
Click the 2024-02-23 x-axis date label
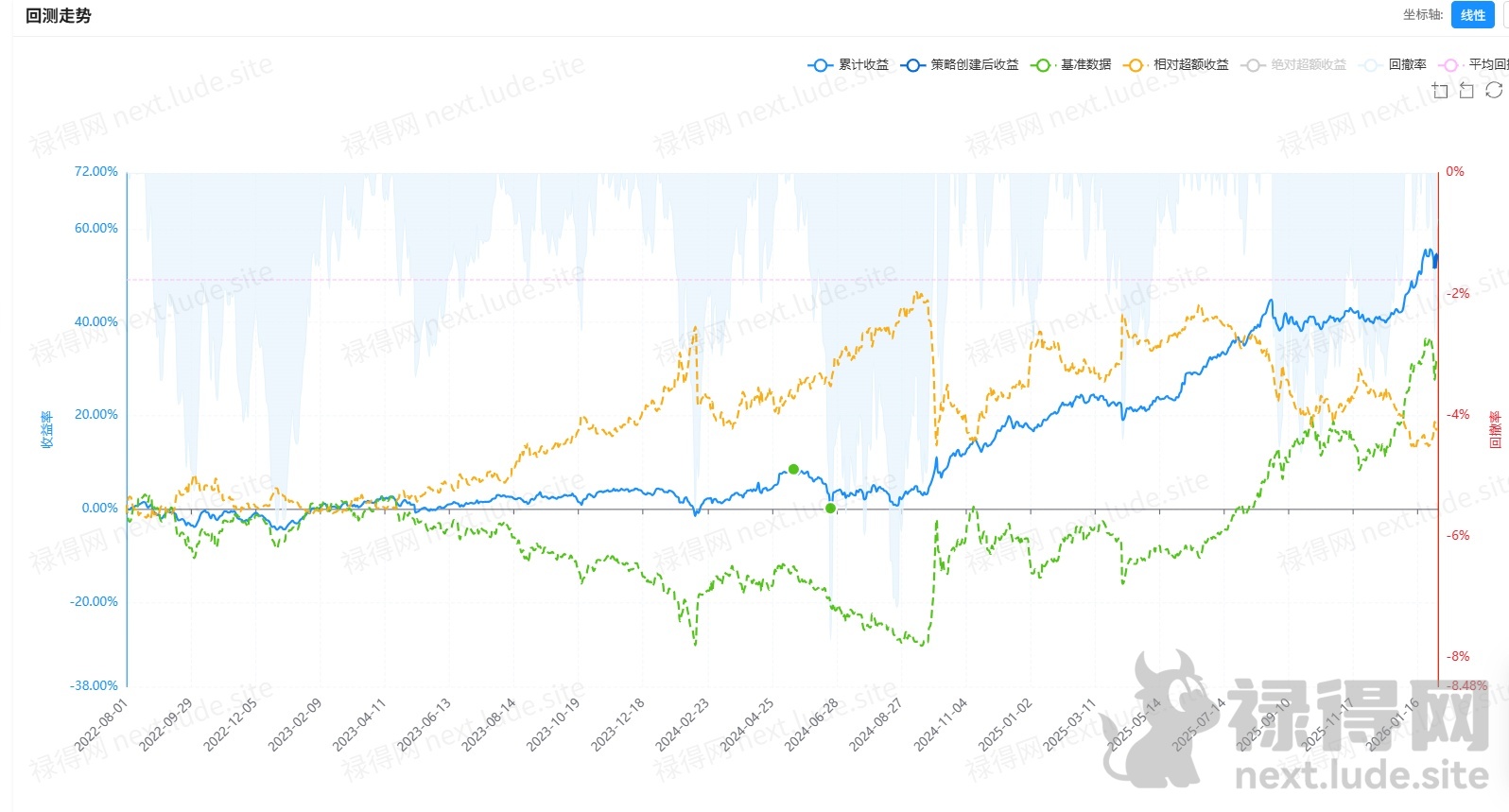coord(683,725)
